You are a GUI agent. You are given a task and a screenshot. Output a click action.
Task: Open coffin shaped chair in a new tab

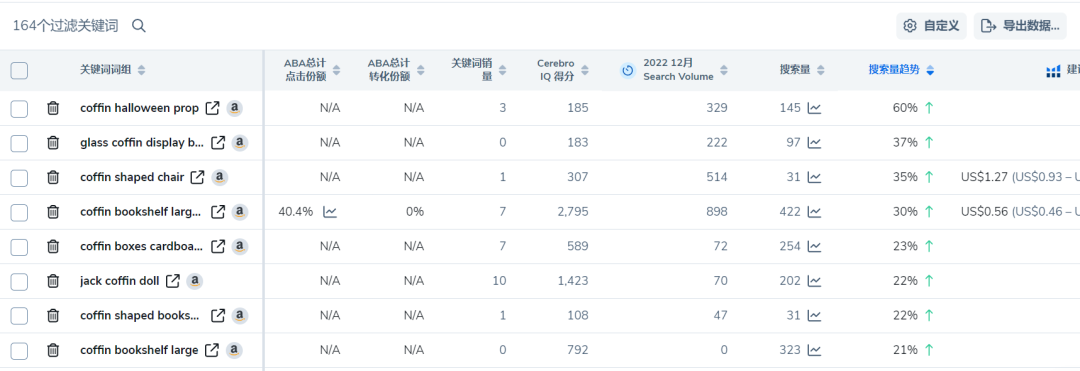(x=197, y=177)
